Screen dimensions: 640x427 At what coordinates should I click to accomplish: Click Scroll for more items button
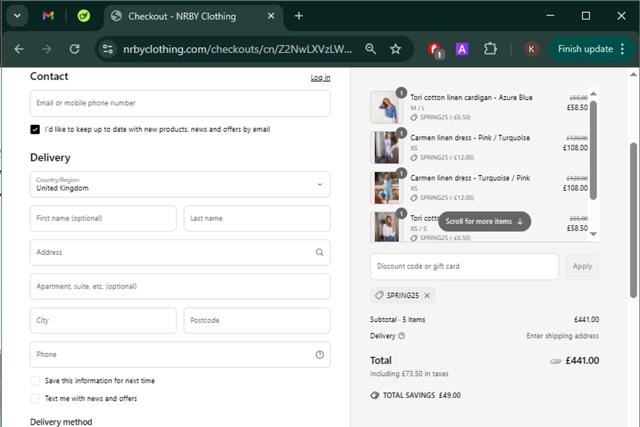(484, 221)
